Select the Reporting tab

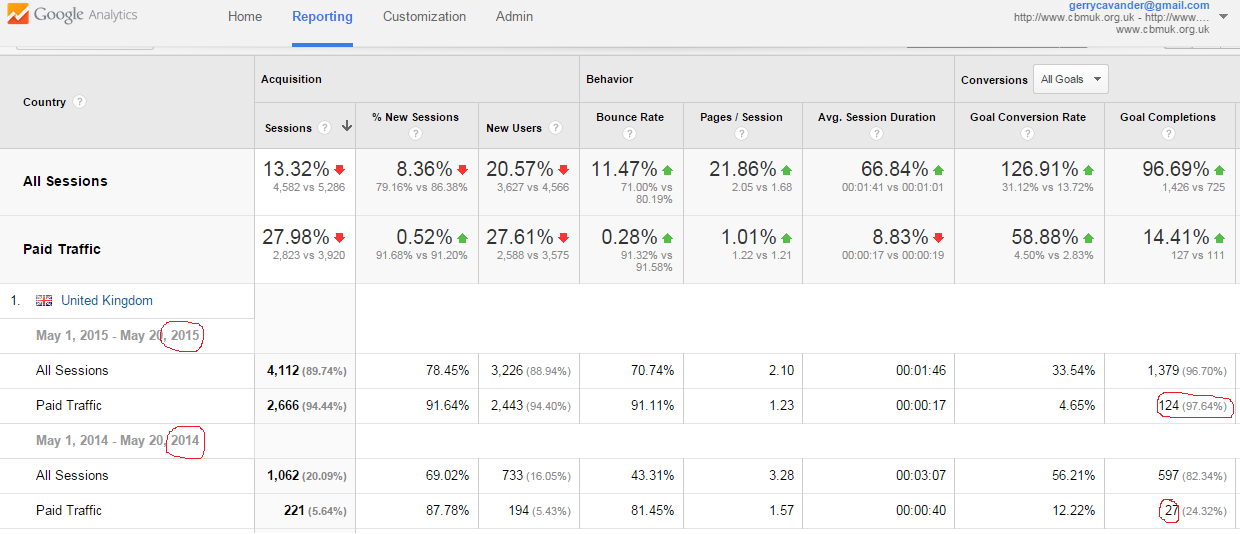(x=322, y=17)
